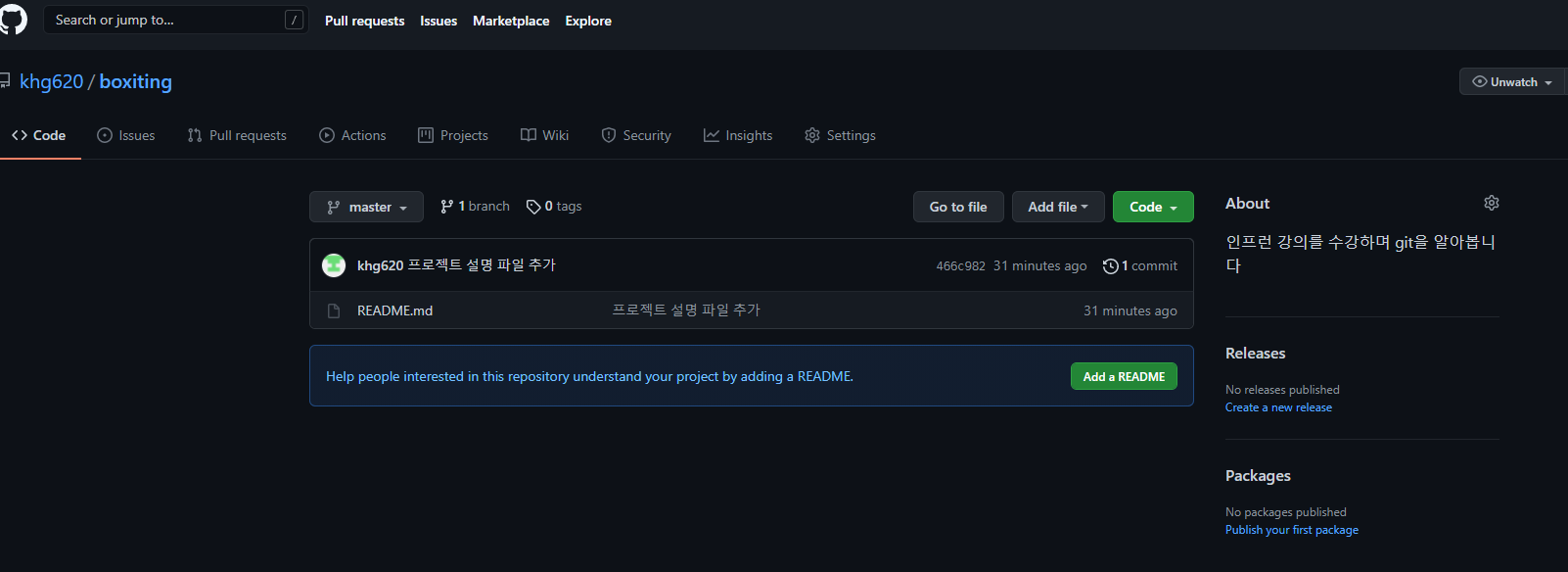Open the Wiki tab

(544, 135)
